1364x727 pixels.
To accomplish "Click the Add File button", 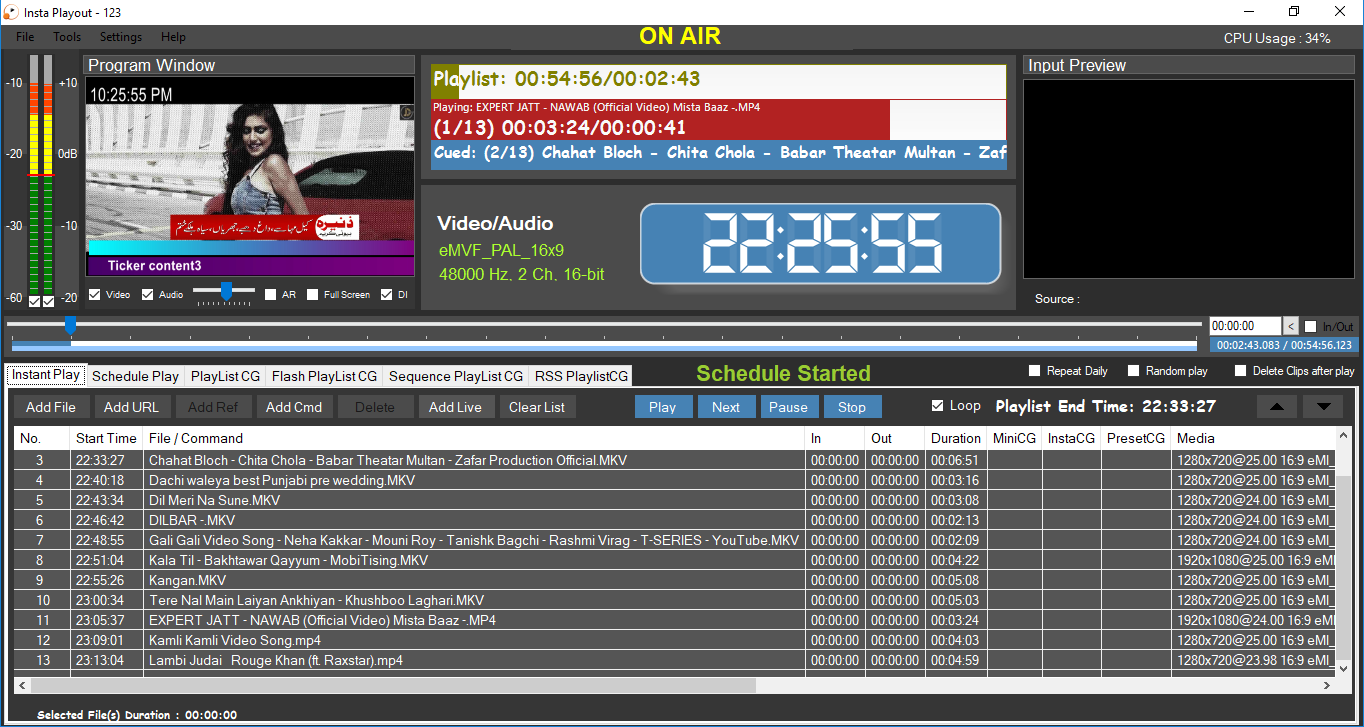I will [x=51, y=407].
